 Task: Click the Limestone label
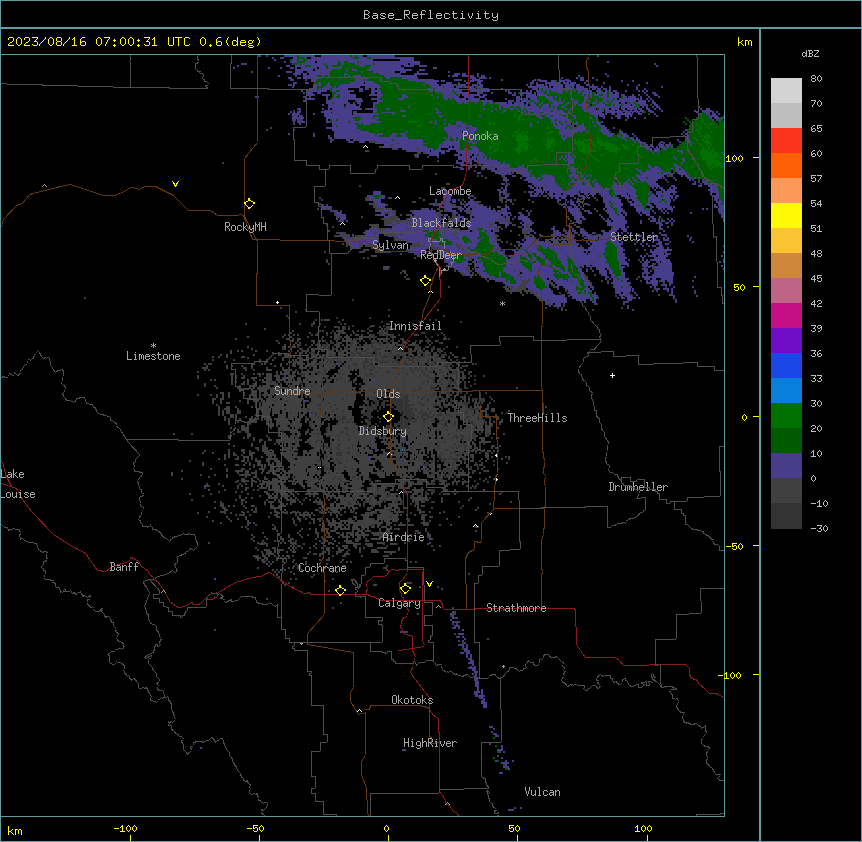coord(153,356)
